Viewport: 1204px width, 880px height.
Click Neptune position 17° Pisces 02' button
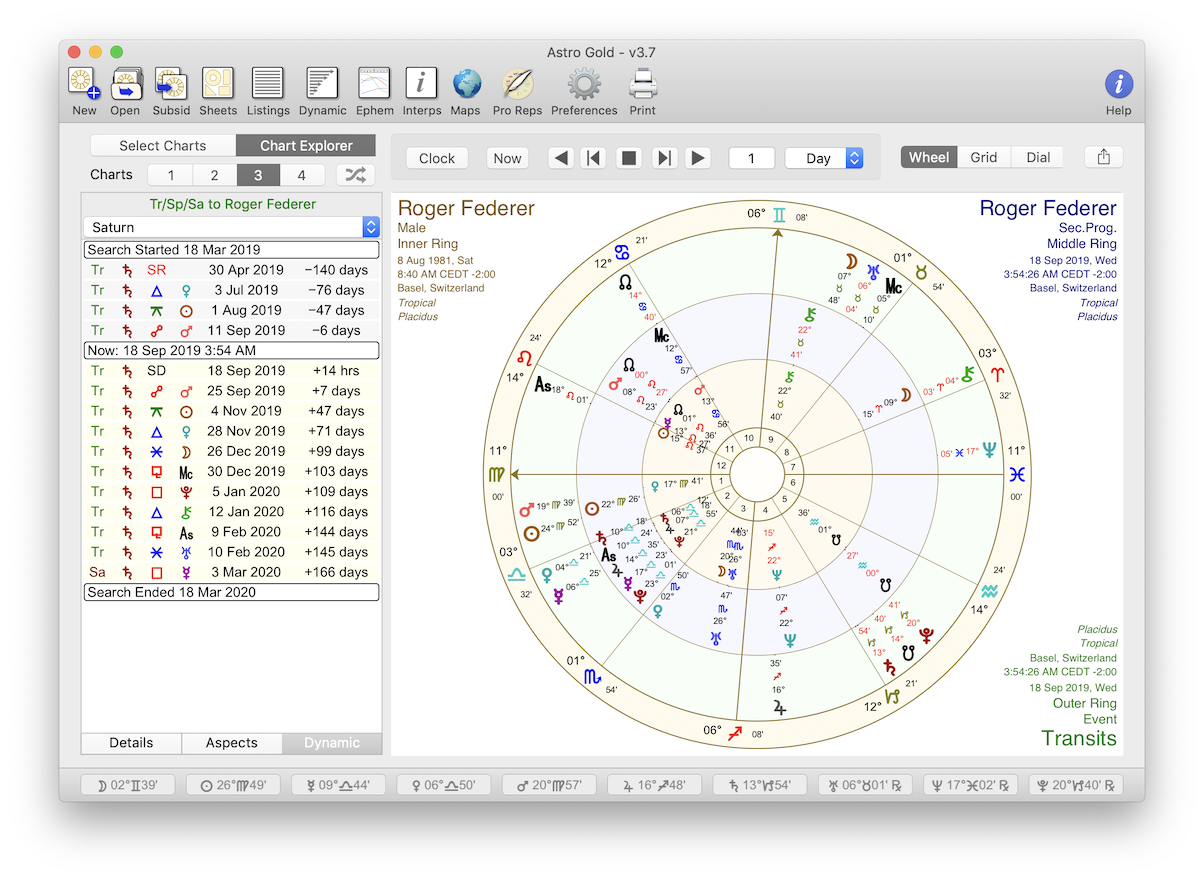click(x=970, y=786)
